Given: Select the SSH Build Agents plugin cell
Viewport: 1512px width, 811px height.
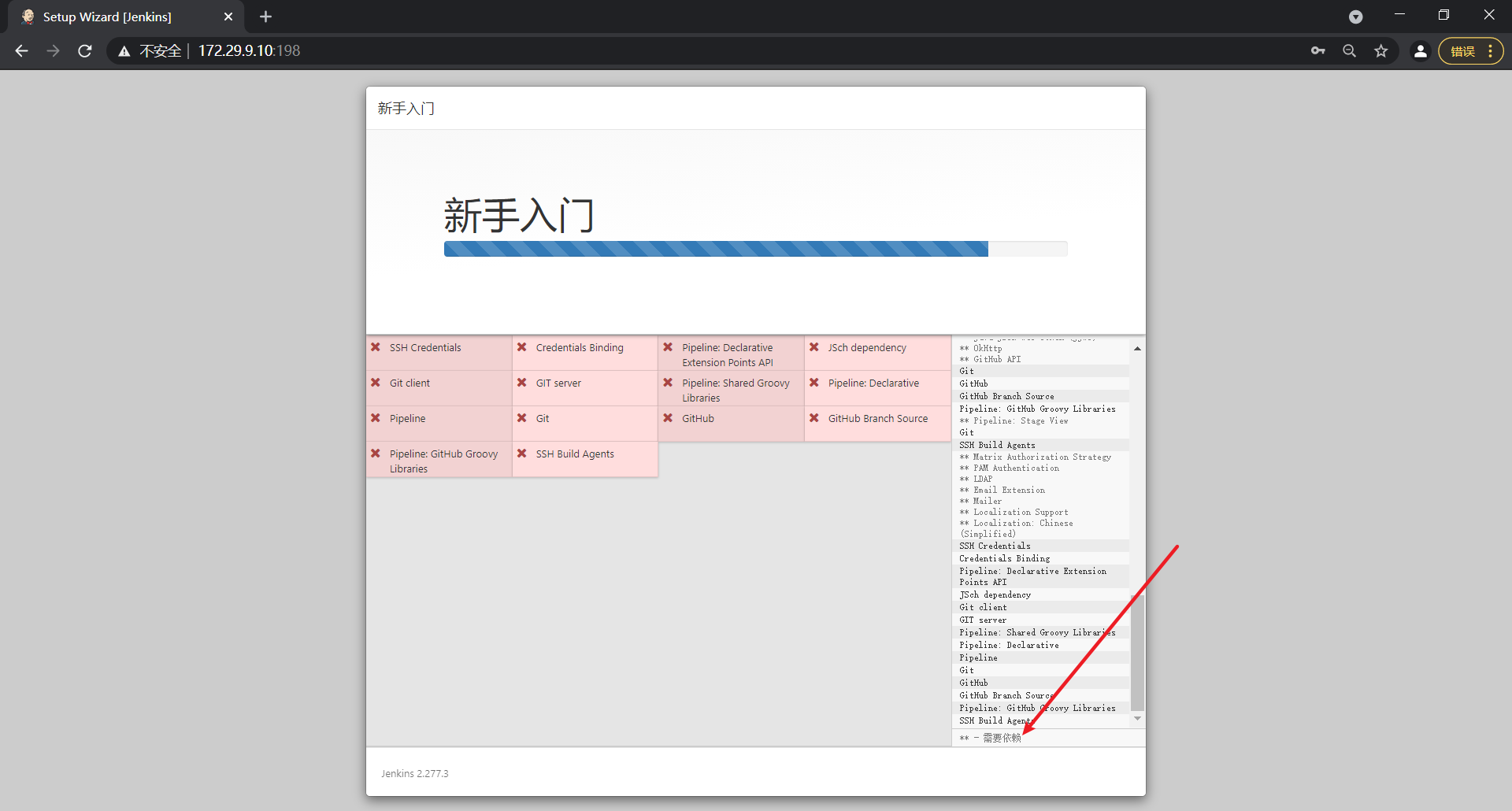Looking at the screenshot, I should (585, 459).
